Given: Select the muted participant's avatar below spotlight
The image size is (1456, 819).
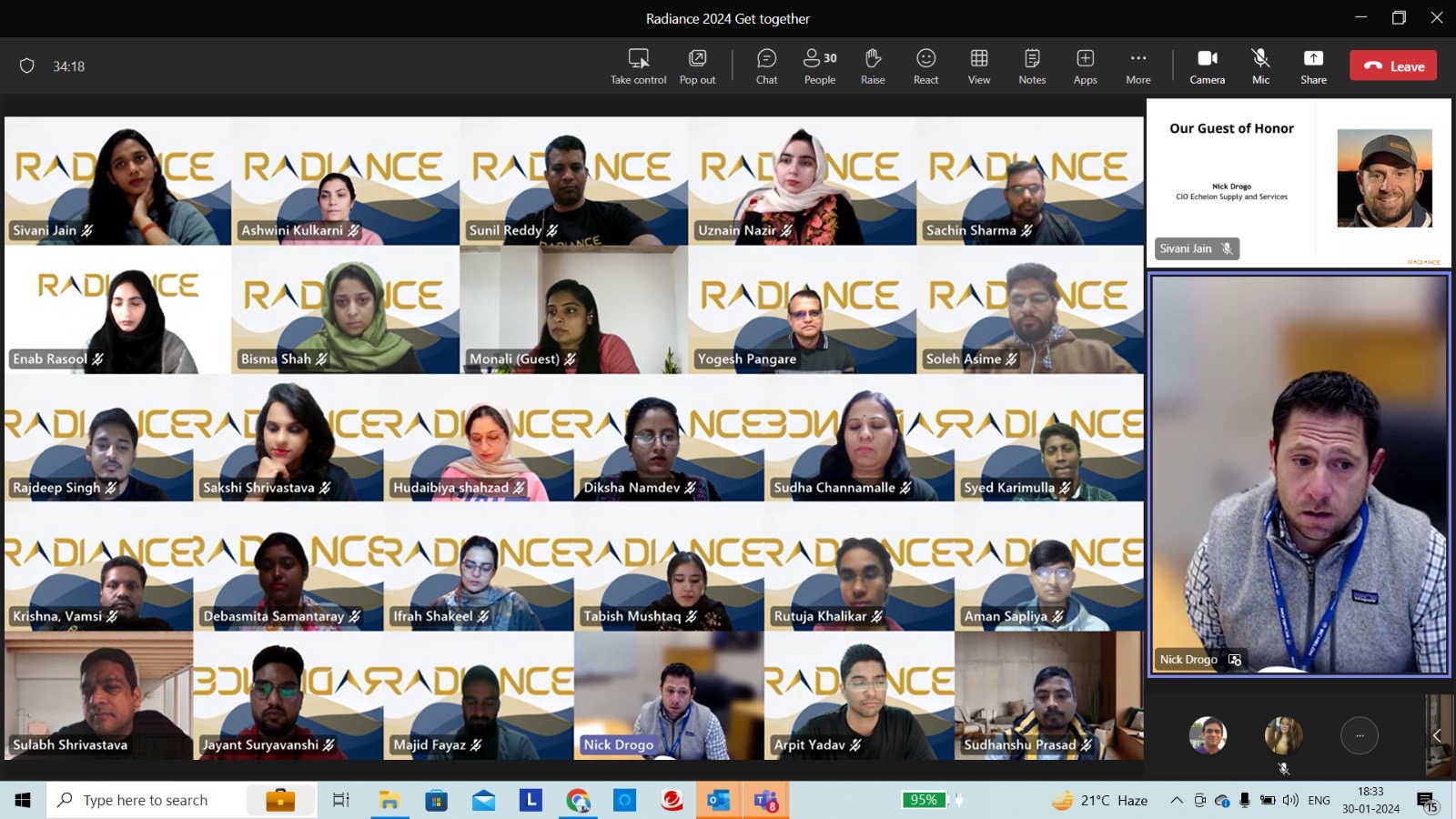Looking at the screenshot, I should [1283, 735].
